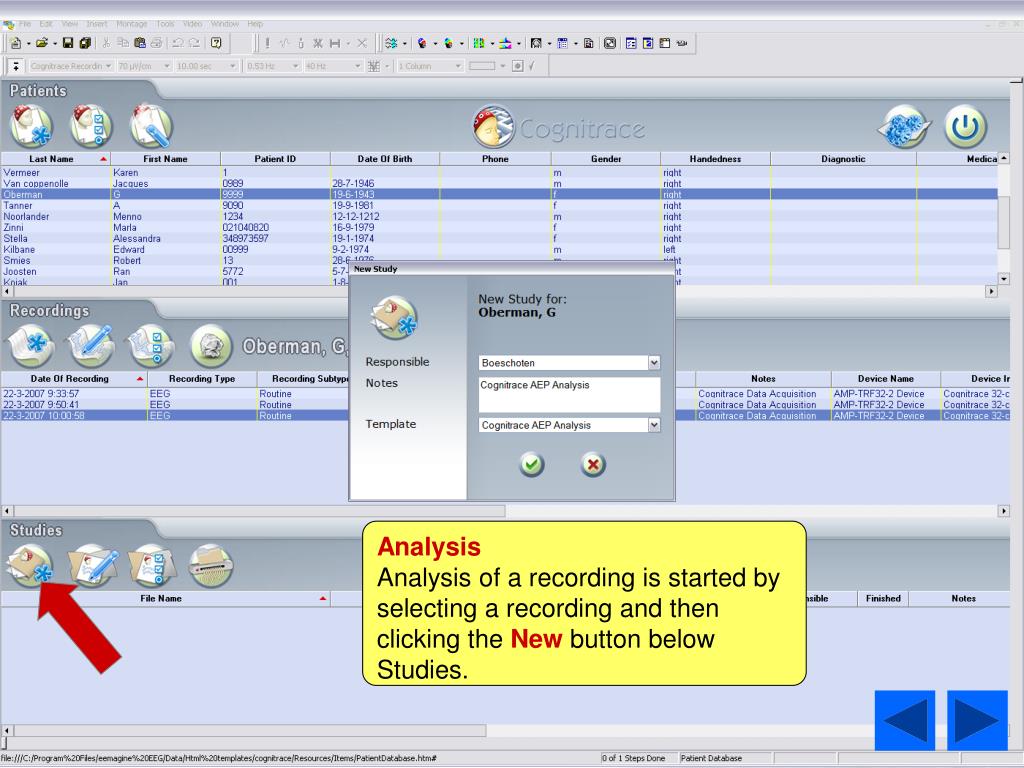Open study properties checklist icon under Studies
Image resolution: width=1024 pixels, height=768 pixels.
pyautogui.click(x=152, y=566)
